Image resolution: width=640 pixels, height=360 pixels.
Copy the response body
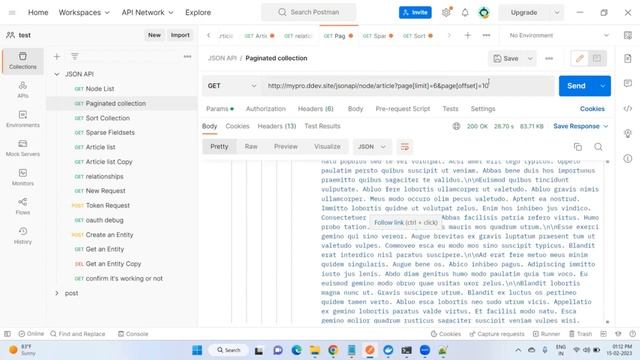(578, 147)
